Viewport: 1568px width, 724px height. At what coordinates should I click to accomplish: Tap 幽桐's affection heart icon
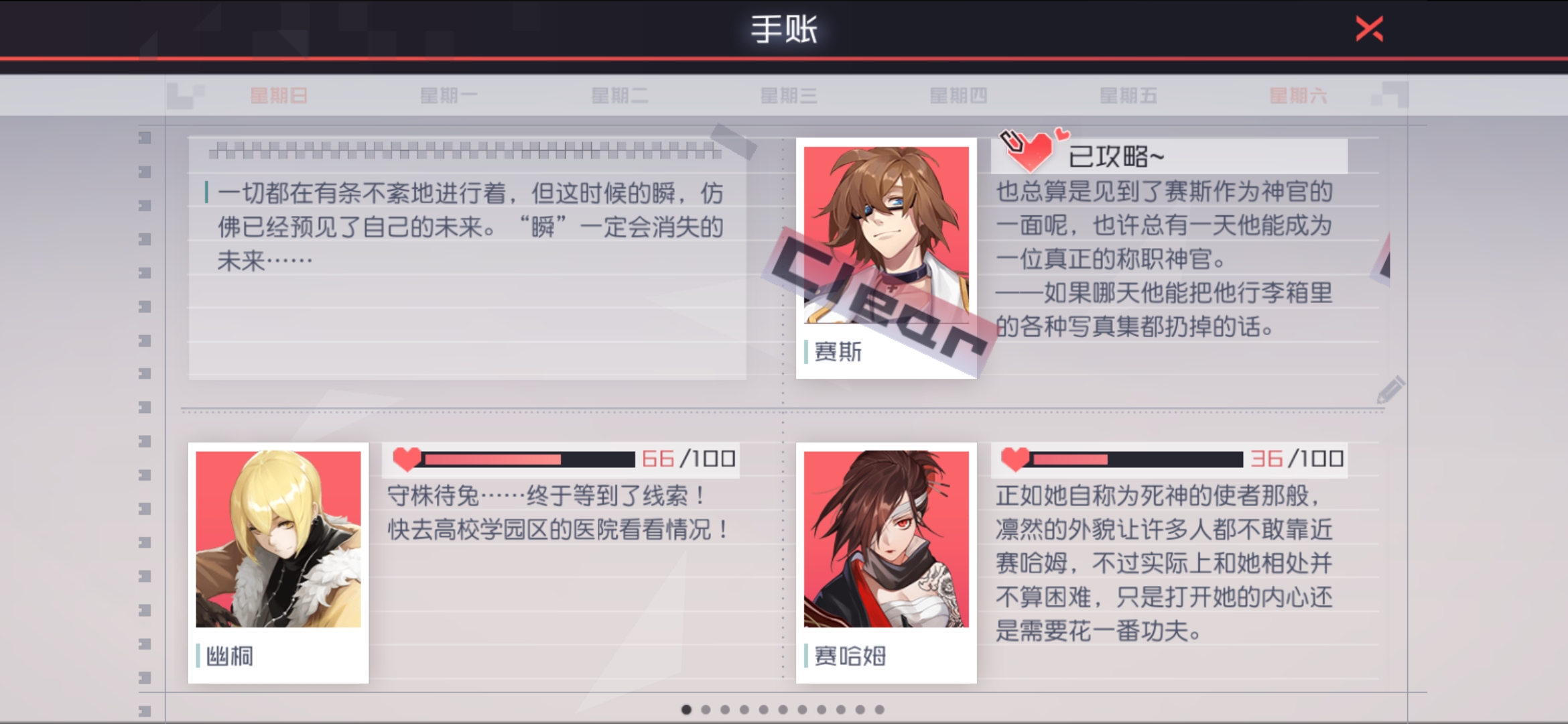click(407, 459)
